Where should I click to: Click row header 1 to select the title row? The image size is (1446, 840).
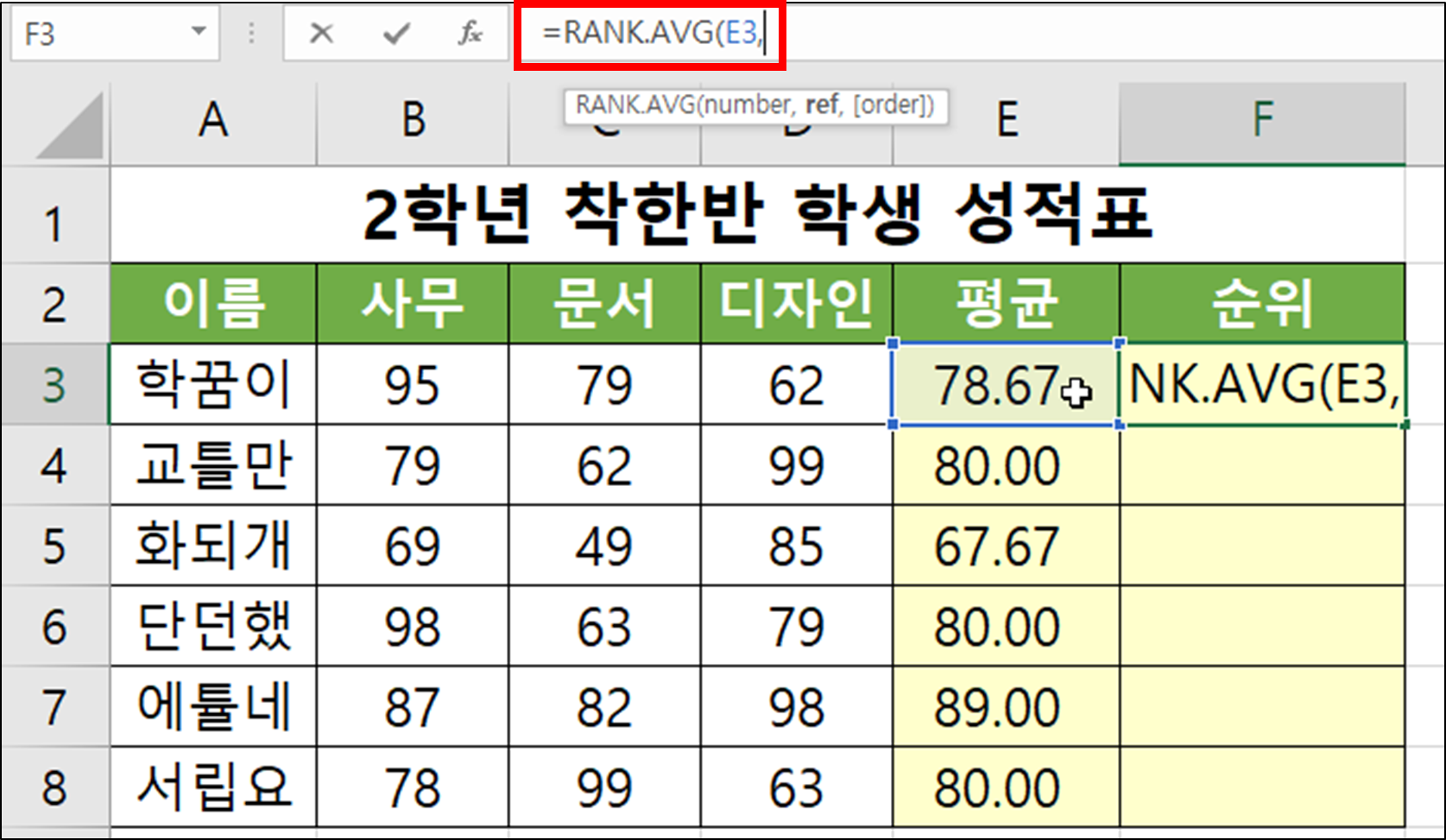(x=54, y=223)
